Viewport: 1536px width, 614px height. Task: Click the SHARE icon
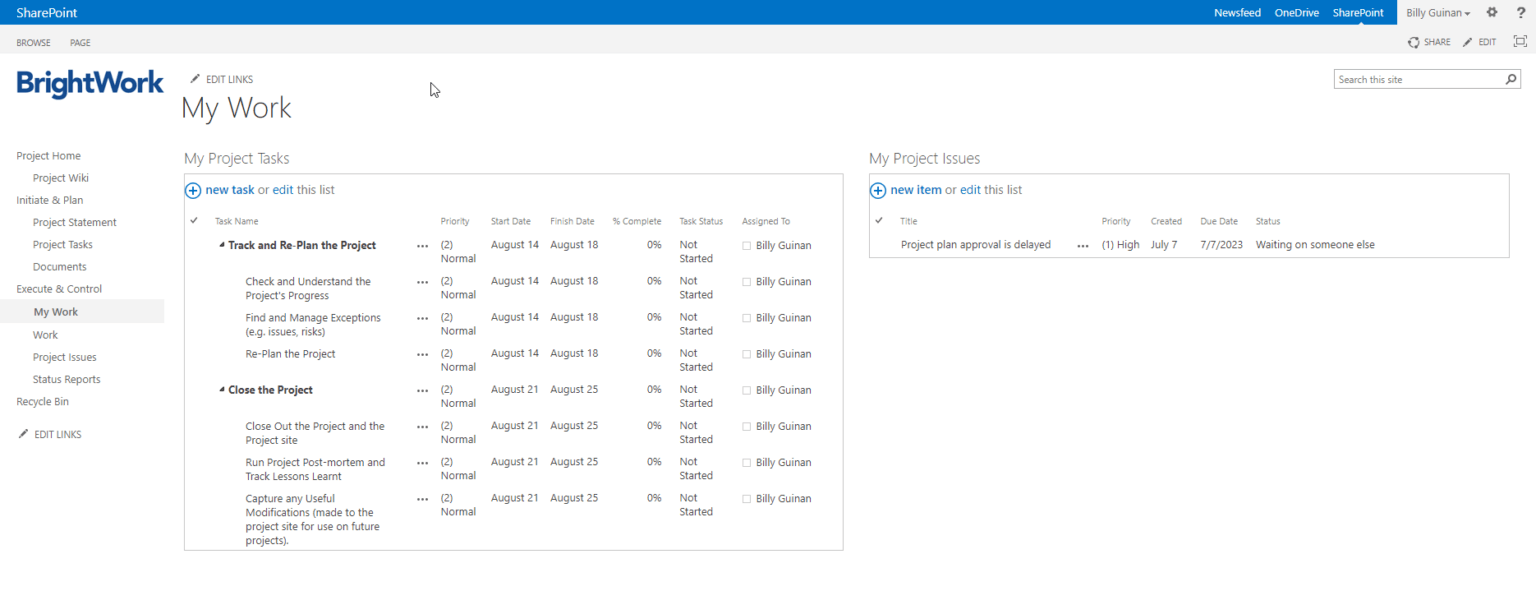click(x=1413, y=42)
